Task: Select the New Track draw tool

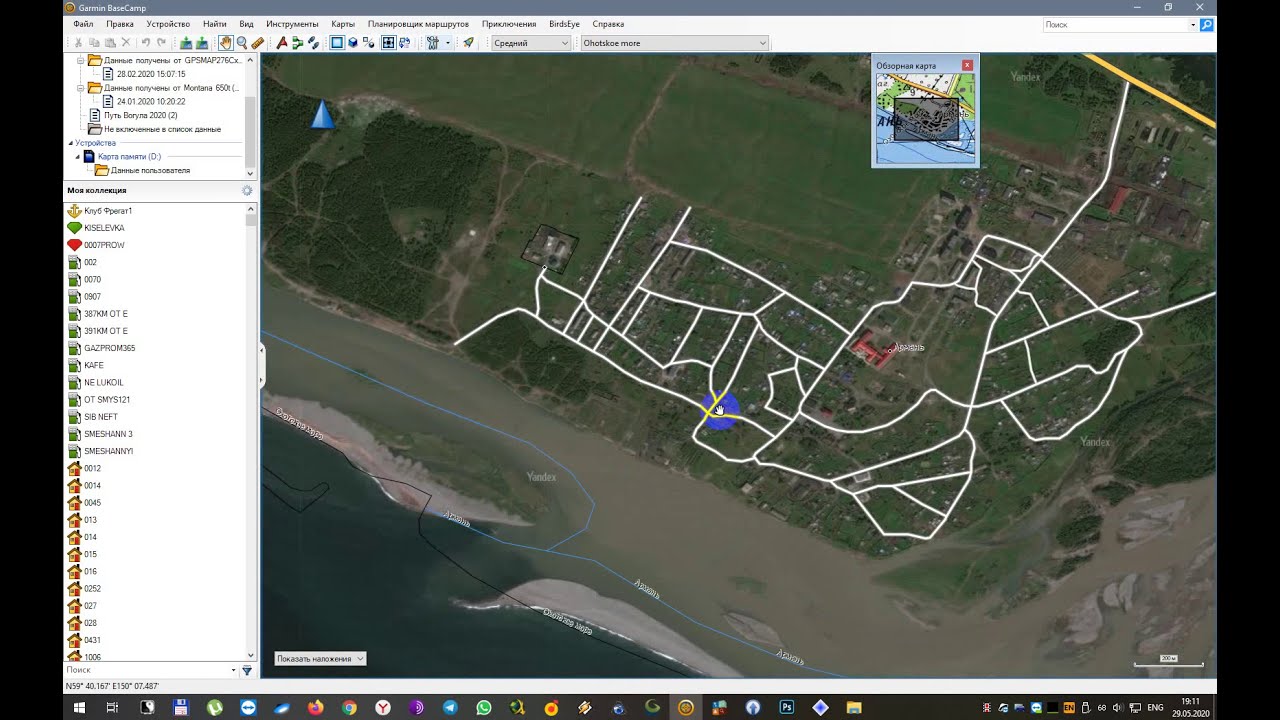Action: [313, 43]
